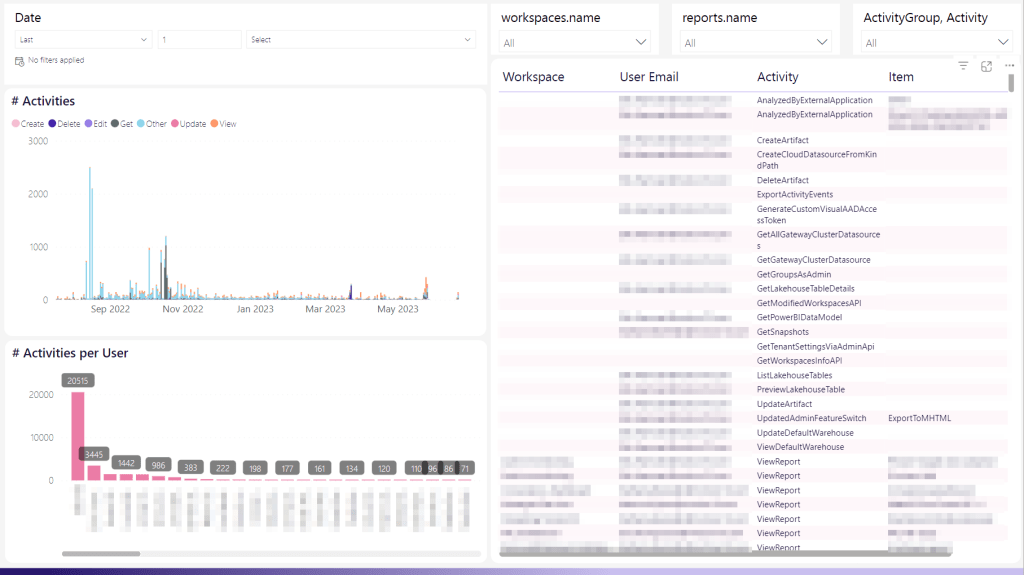The width and height of the screenshot is (1024, 575).
Task: Expand the reports.name slicer dropdown
Action: click(x=822, y=42)
